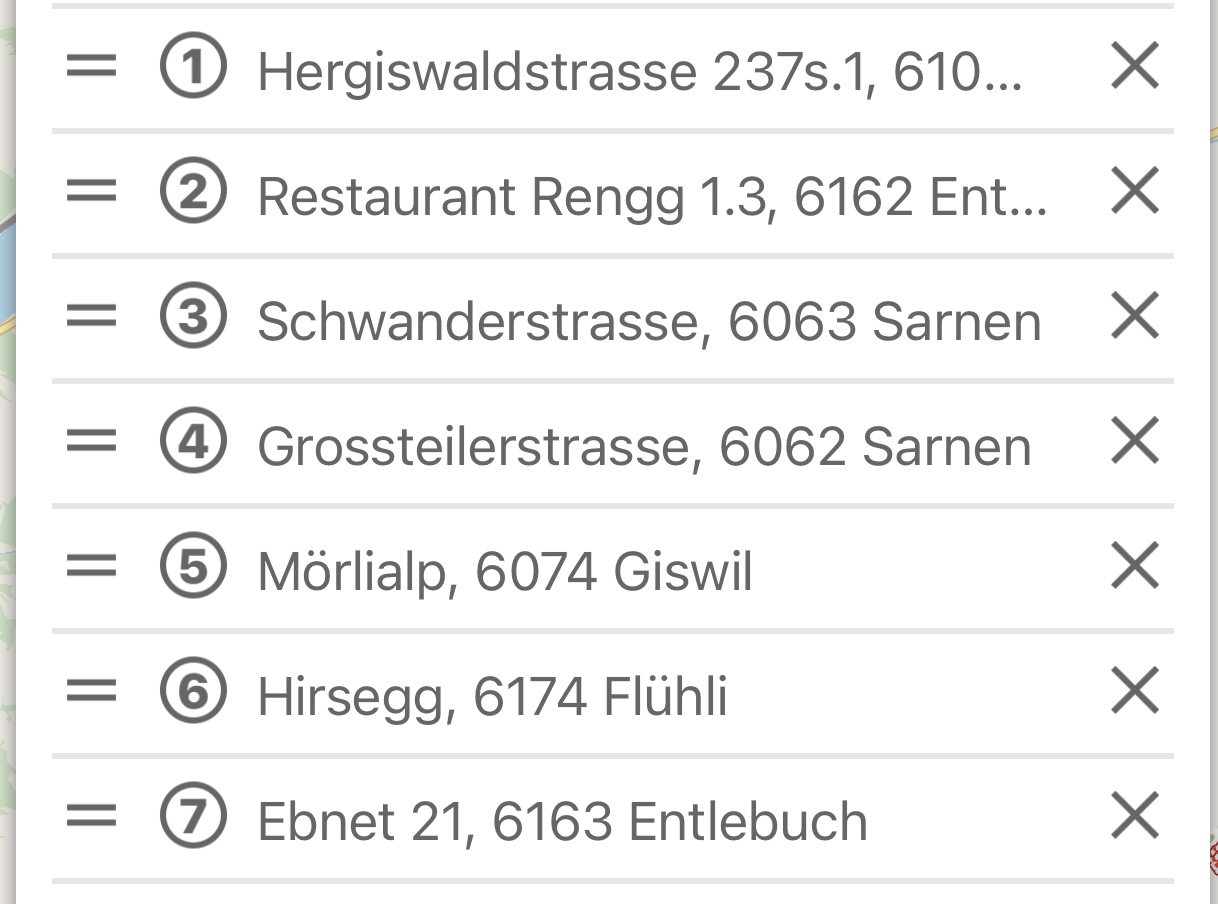The image size is (1218, 904).
Task: Click the Mörlialp row reorder handle
Action: coord(91,566)
